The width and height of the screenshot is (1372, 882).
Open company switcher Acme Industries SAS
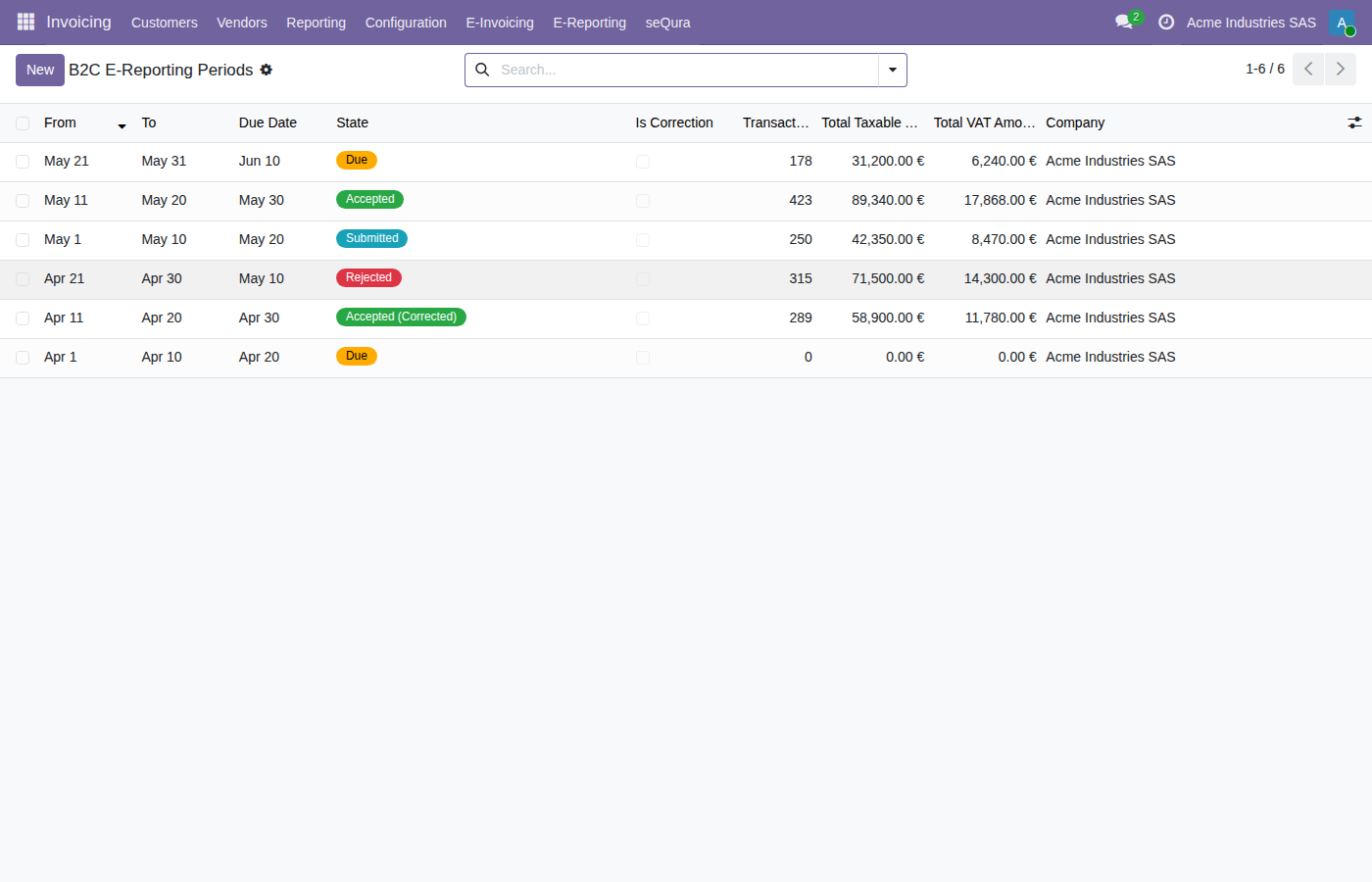click(x=1251, y=23)
